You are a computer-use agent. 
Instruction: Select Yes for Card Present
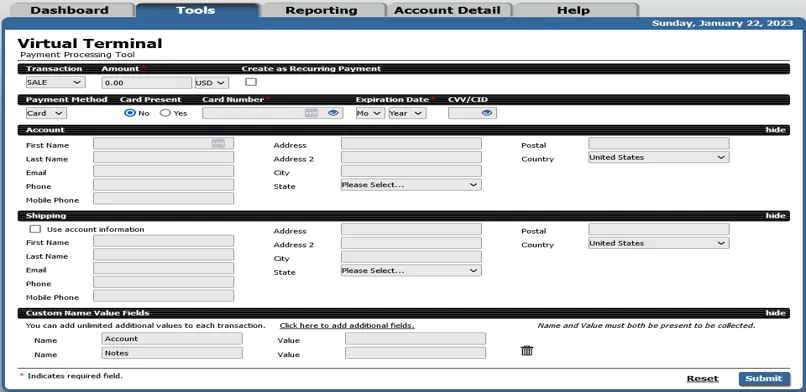coord(165,113)
